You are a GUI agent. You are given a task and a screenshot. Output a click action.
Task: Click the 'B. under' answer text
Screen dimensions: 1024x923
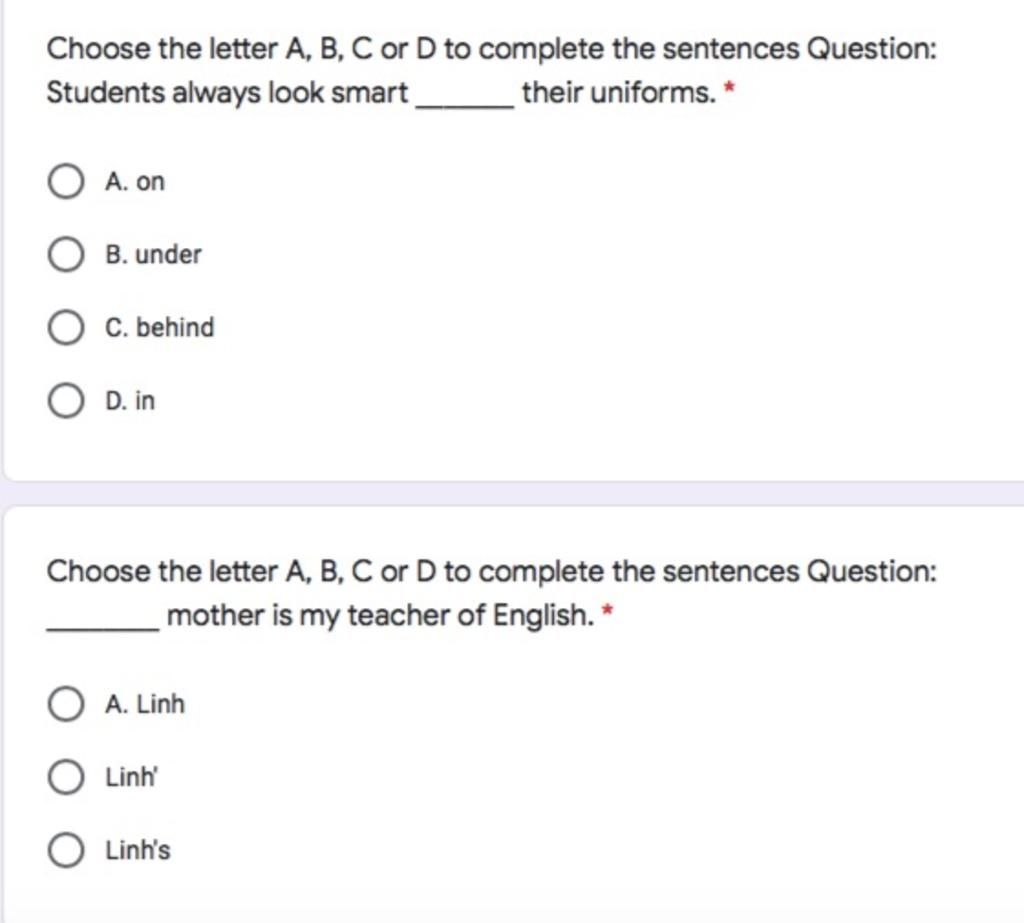pos(153,255)
